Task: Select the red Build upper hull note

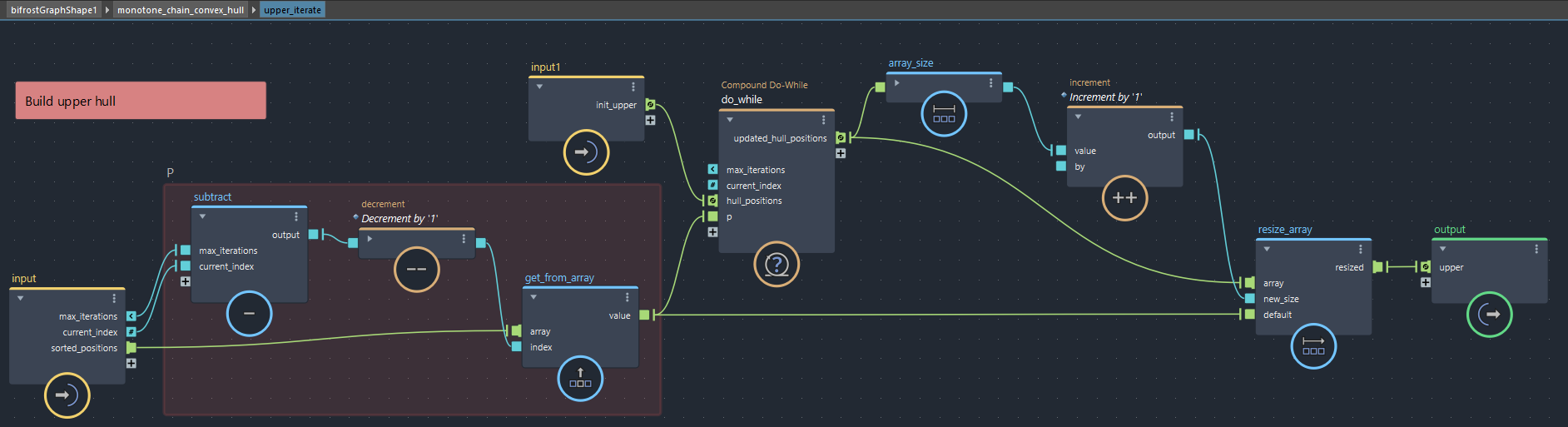Action: pos(141,101)
